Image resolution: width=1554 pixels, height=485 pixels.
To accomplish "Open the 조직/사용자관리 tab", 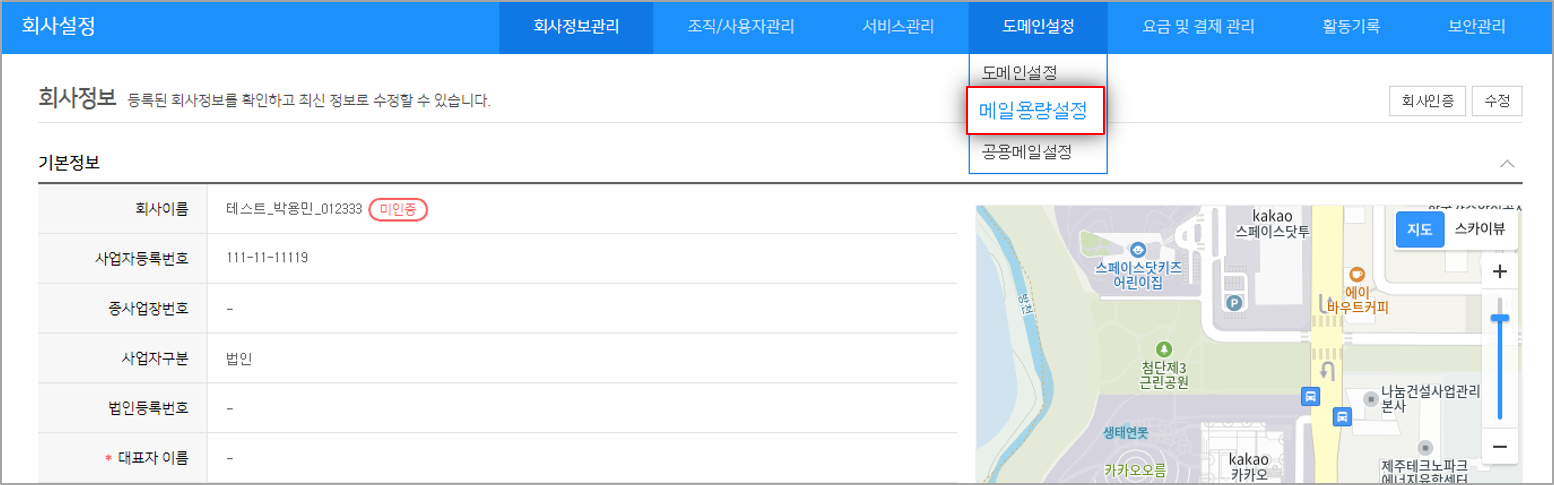I will click(x=741, y=27).
